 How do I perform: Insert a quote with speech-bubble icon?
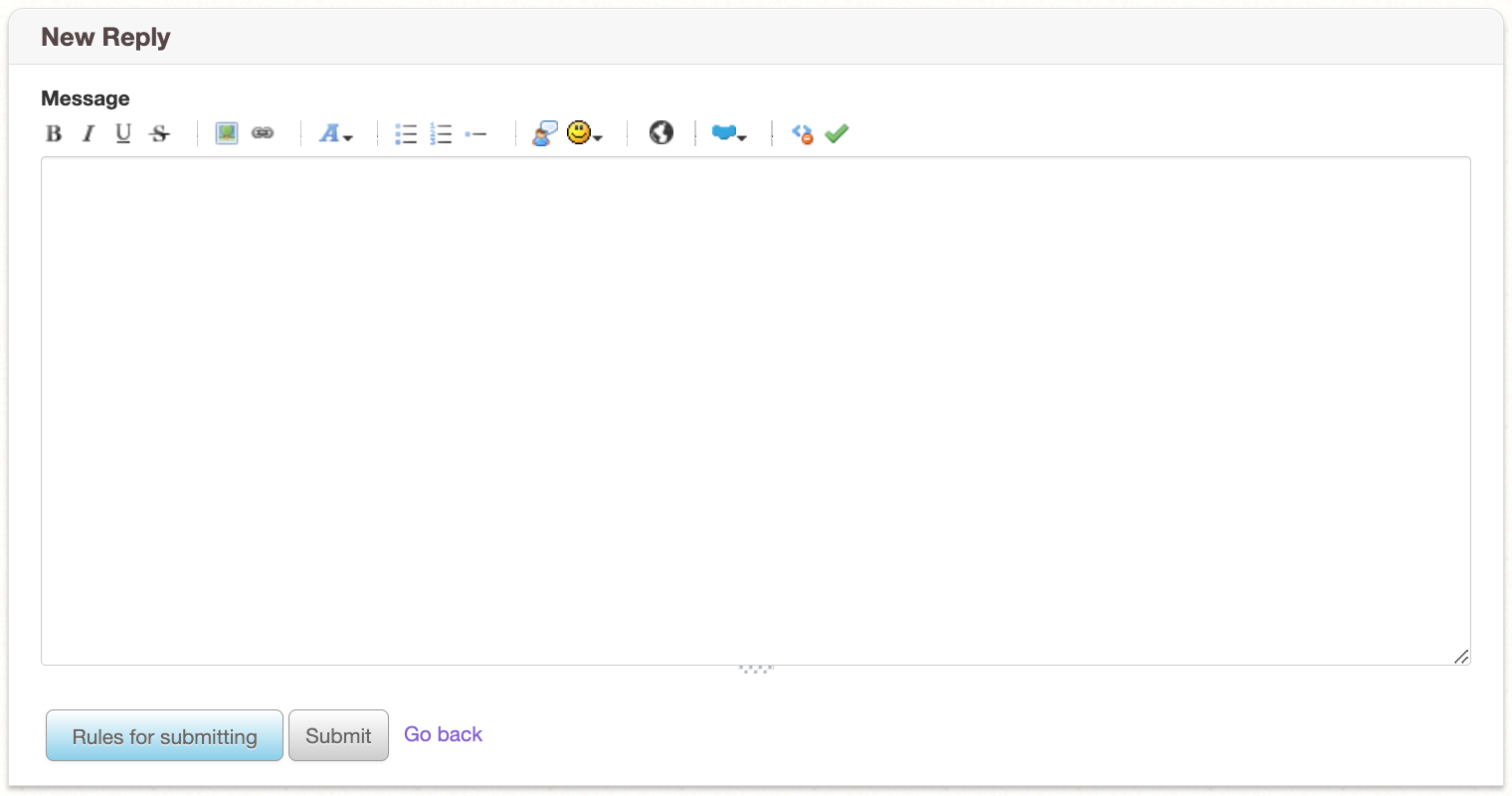pos(544,133)
